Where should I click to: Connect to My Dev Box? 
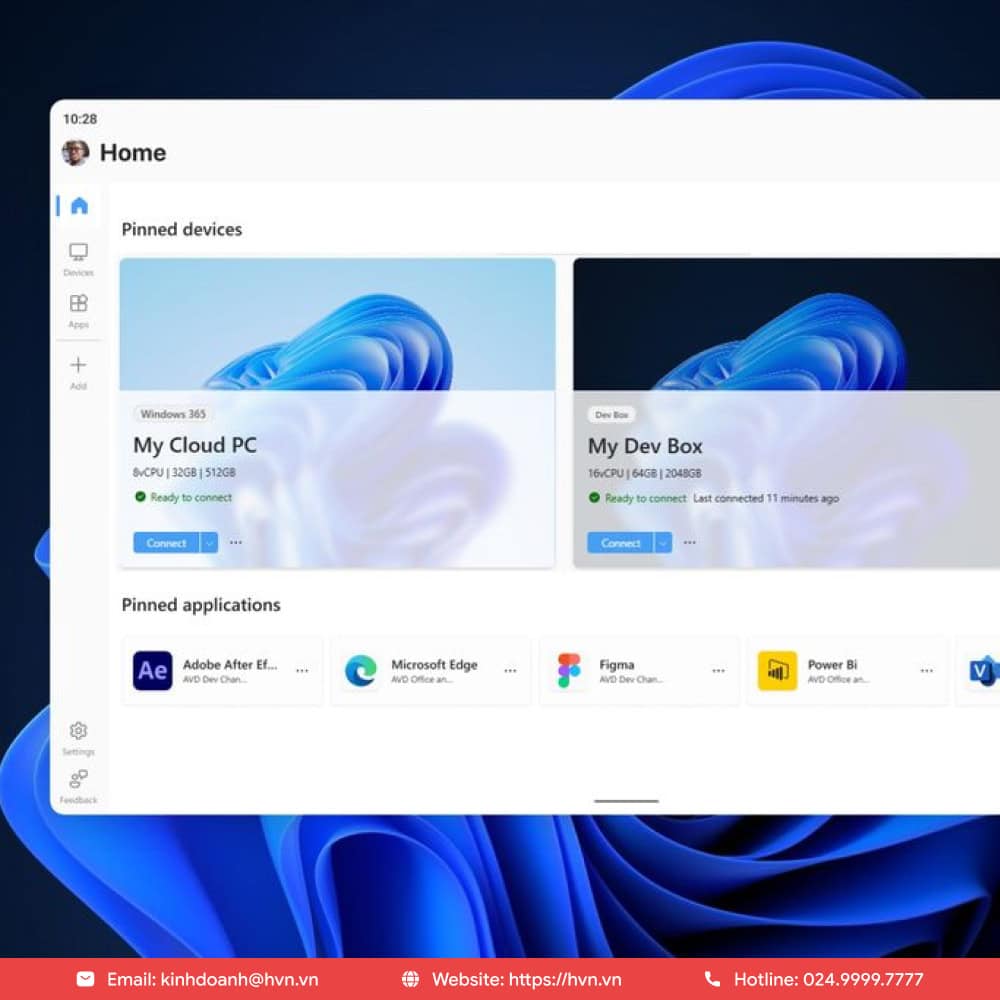coord(620,543)
